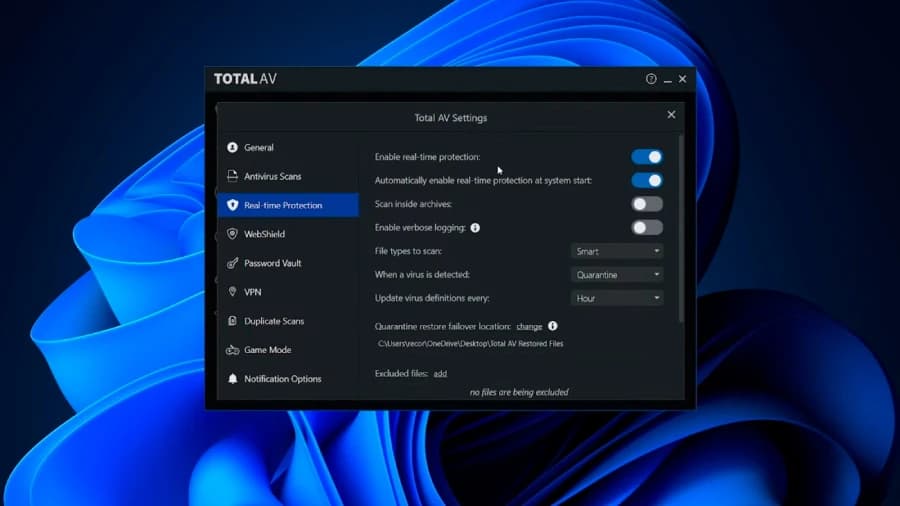The image size is (900, 506).
Task: Click the 'Total AV Settings' dialog title
Action: click(451, 118)
